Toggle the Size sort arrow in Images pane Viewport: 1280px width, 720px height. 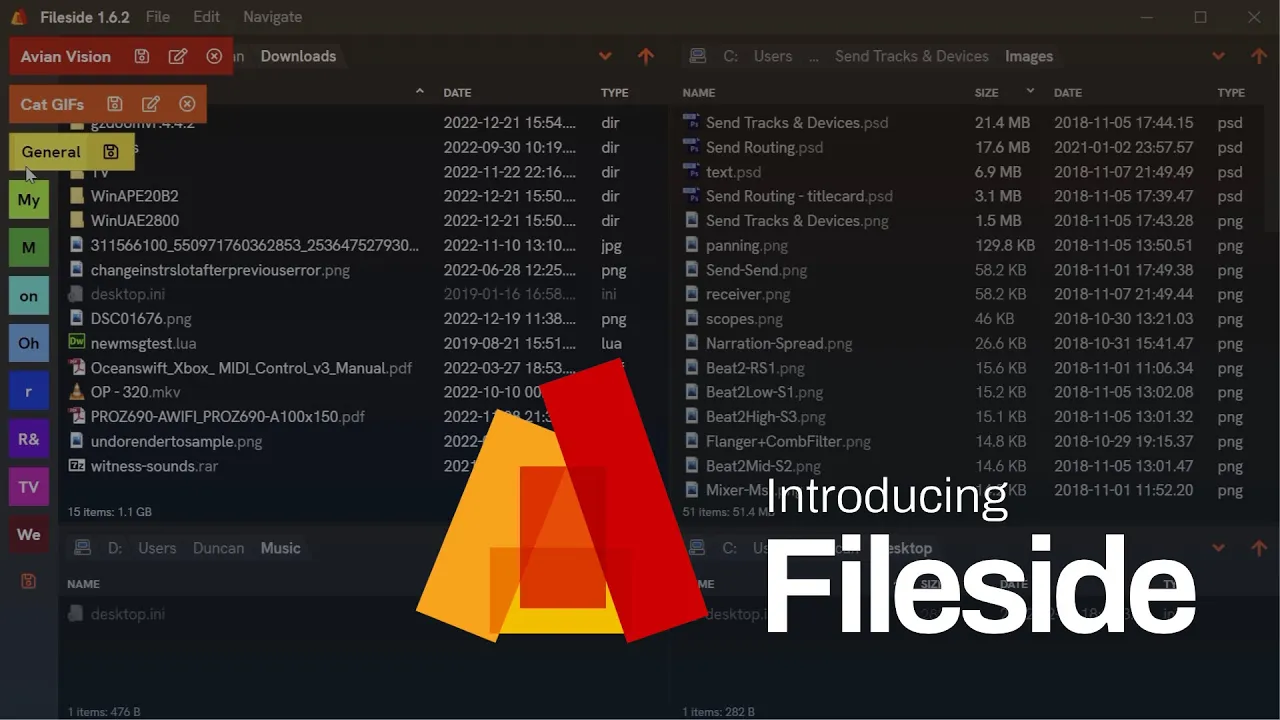(x=1030, y=92)
